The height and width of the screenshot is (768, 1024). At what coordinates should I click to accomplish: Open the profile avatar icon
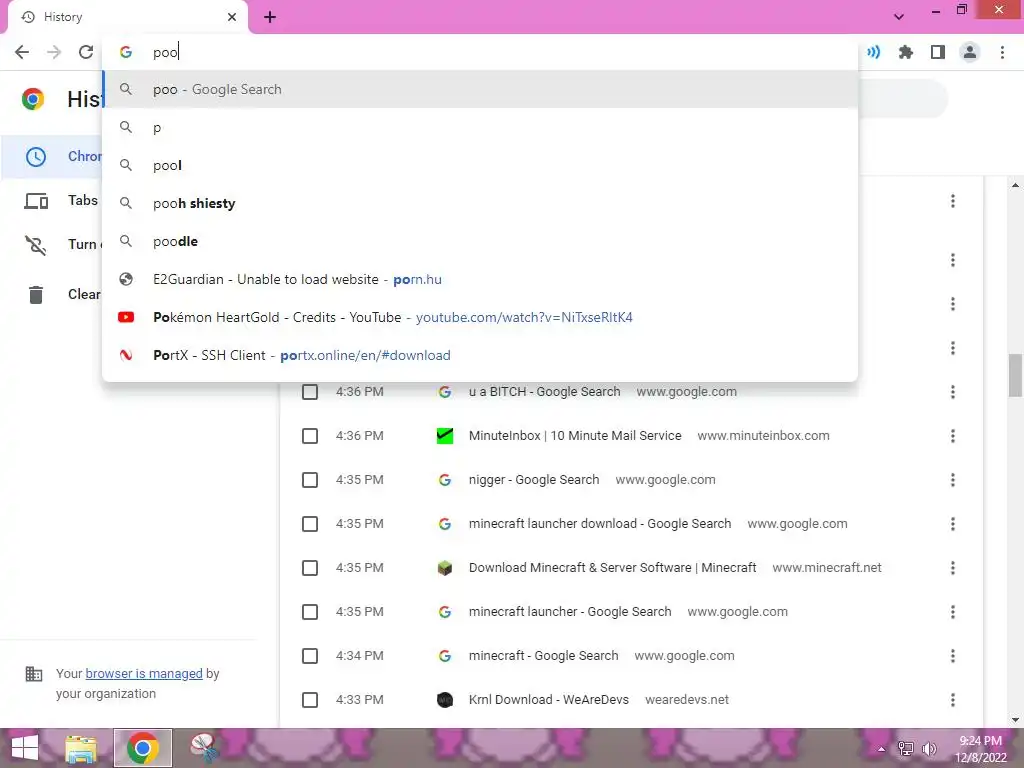(x=970, y=52)
